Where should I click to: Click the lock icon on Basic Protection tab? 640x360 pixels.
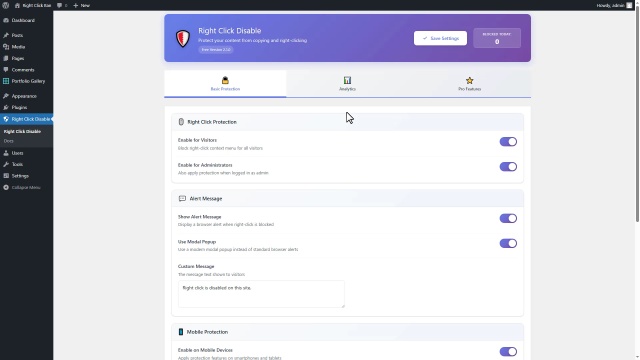pos(225,80)
